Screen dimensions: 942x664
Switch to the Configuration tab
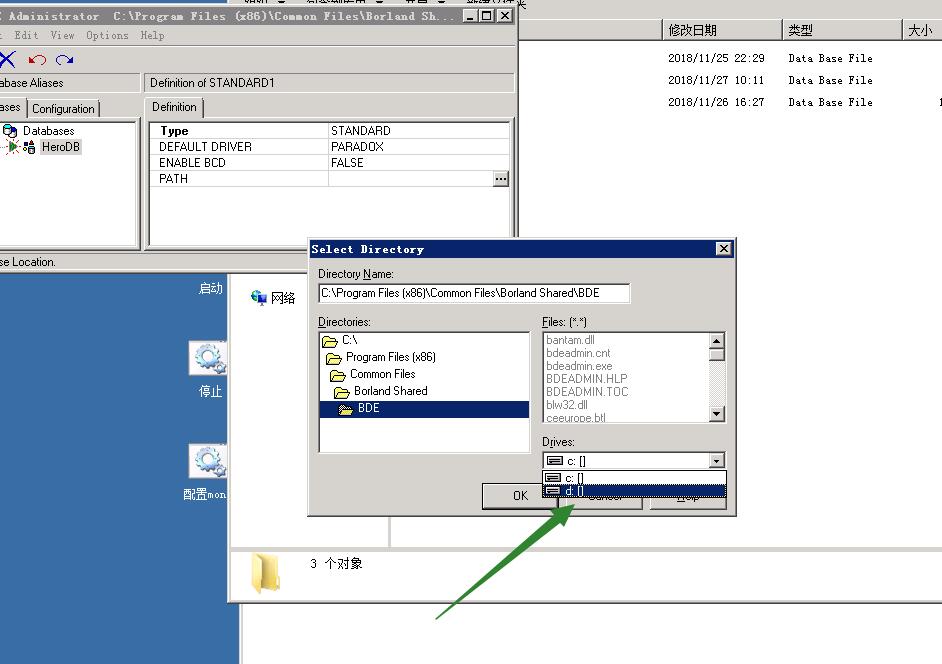63,109
